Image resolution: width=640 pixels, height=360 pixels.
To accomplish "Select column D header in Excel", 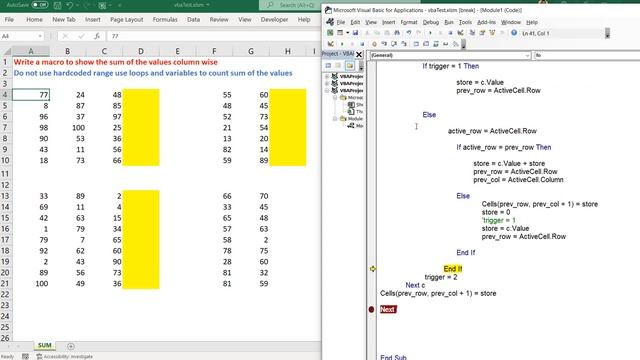I will tap(141, 51).
